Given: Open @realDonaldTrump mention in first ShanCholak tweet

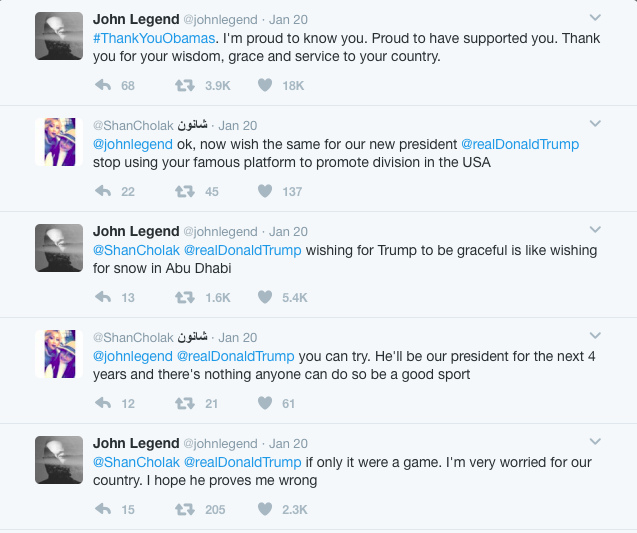Looking at the screenshot, I should [x=520, y=144].
